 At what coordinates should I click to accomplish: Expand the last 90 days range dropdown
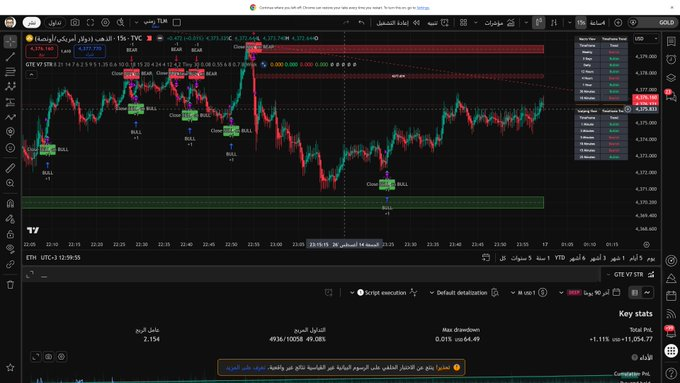click(561, 293)
